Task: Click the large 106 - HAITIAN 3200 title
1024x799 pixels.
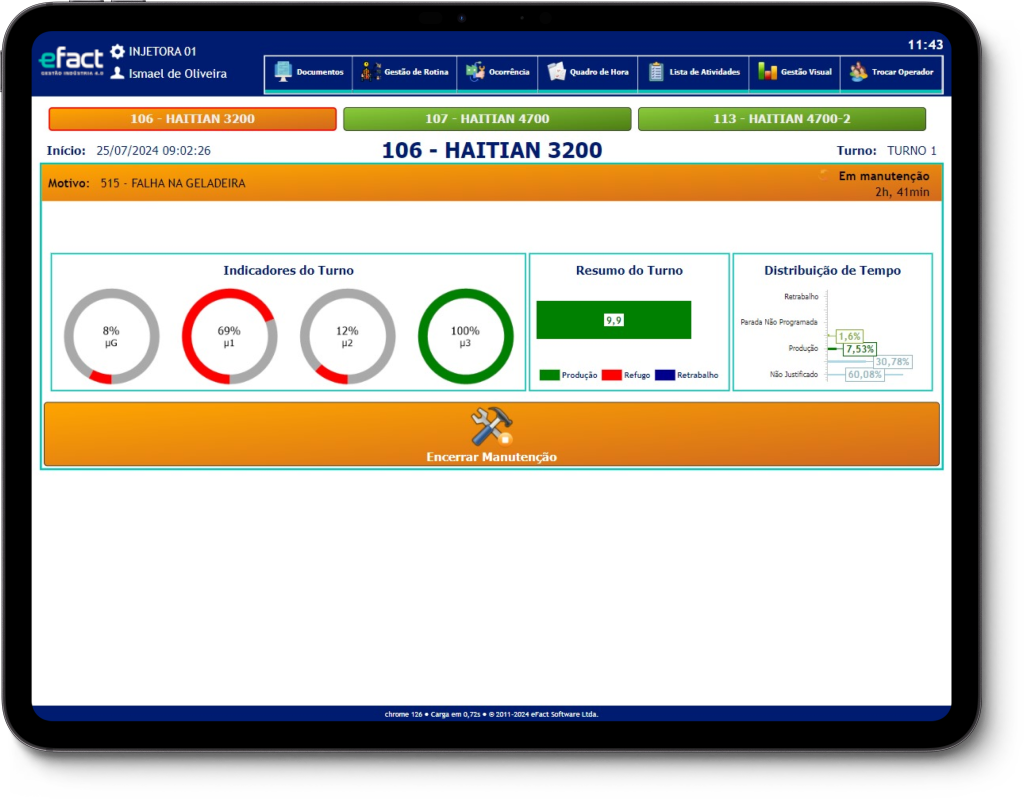Action: pos(492,150)
